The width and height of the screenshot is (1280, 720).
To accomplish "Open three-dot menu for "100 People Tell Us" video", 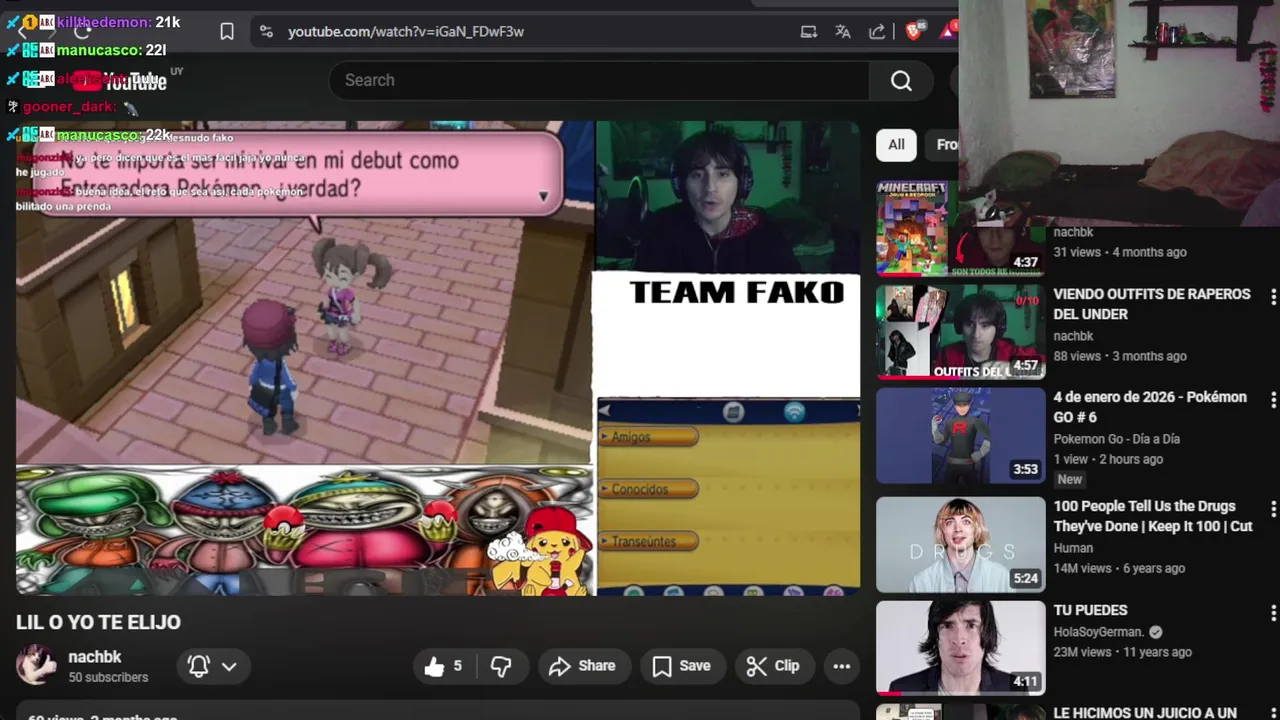I will pyautogui.click(x=1273, y=509).
